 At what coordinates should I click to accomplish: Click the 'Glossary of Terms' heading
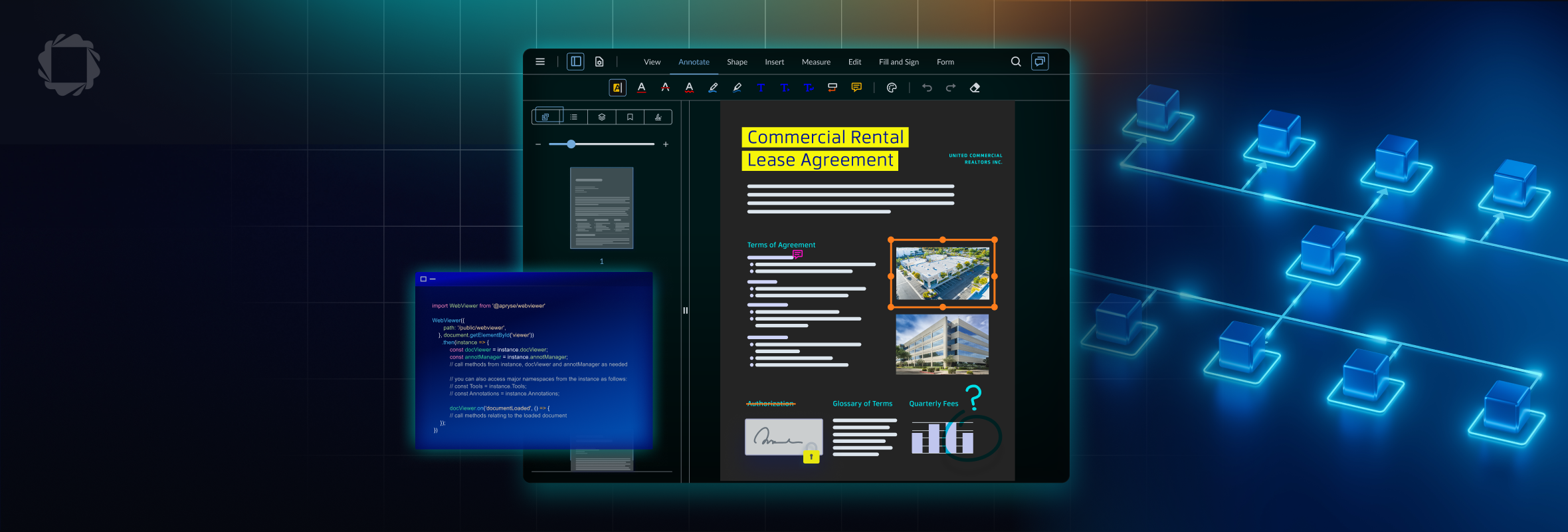[x=862, y=404]
